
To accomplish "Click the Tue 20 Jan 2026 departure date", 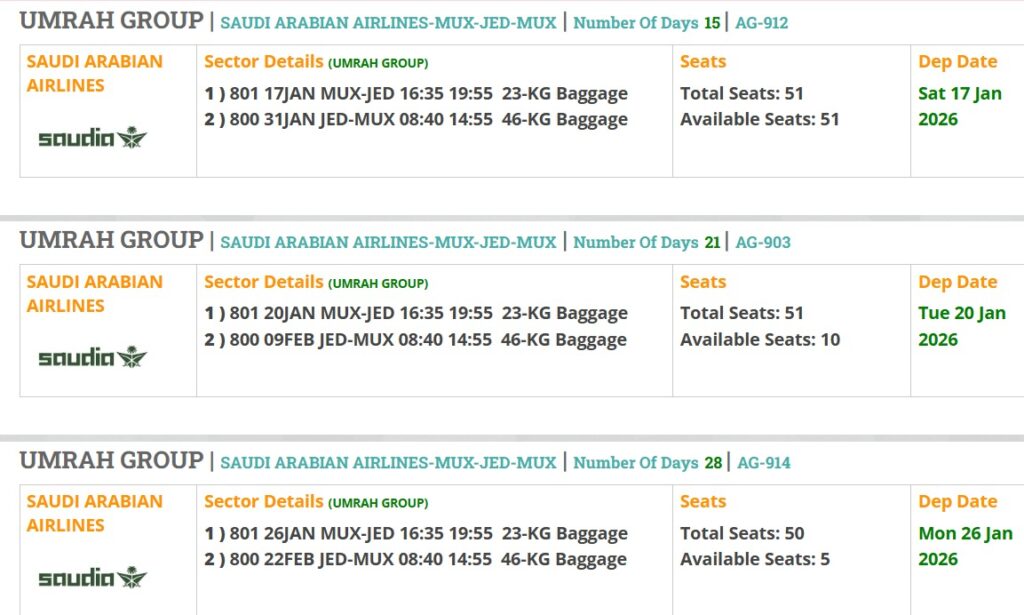I will [x=962, y=326].
